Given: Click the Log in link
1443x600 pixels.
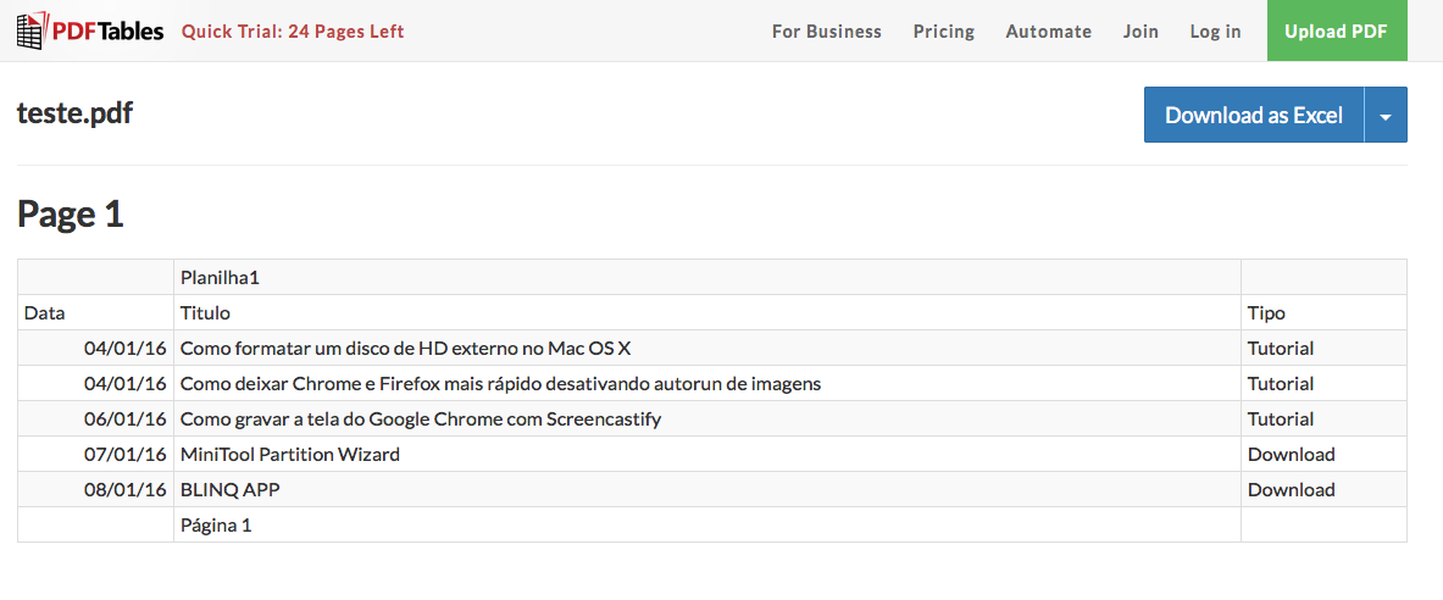Looking at the screenshot, I should pos(1215,31).
